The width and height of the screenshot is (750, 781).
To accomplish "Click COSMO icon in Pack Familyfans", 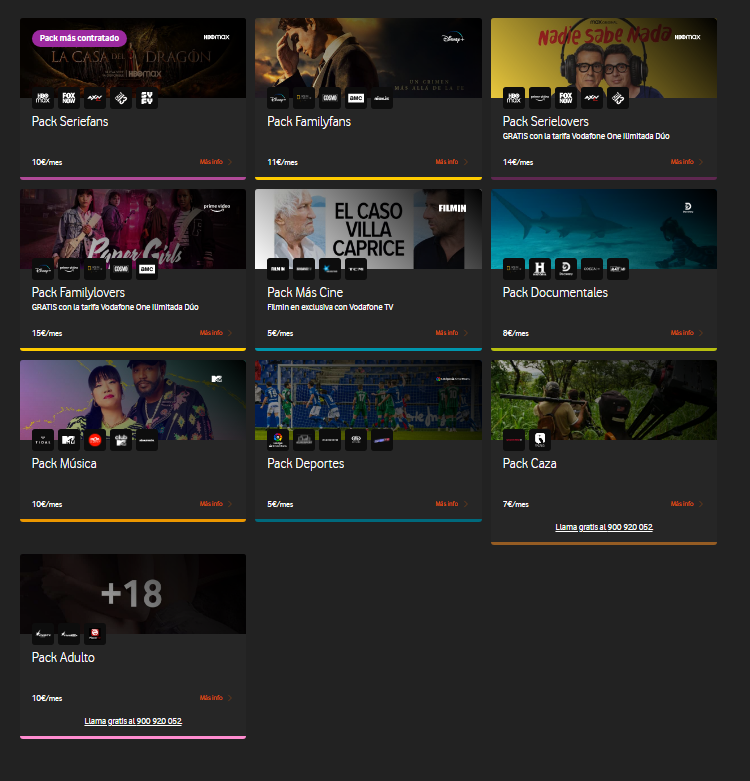I will click(330, 98).
